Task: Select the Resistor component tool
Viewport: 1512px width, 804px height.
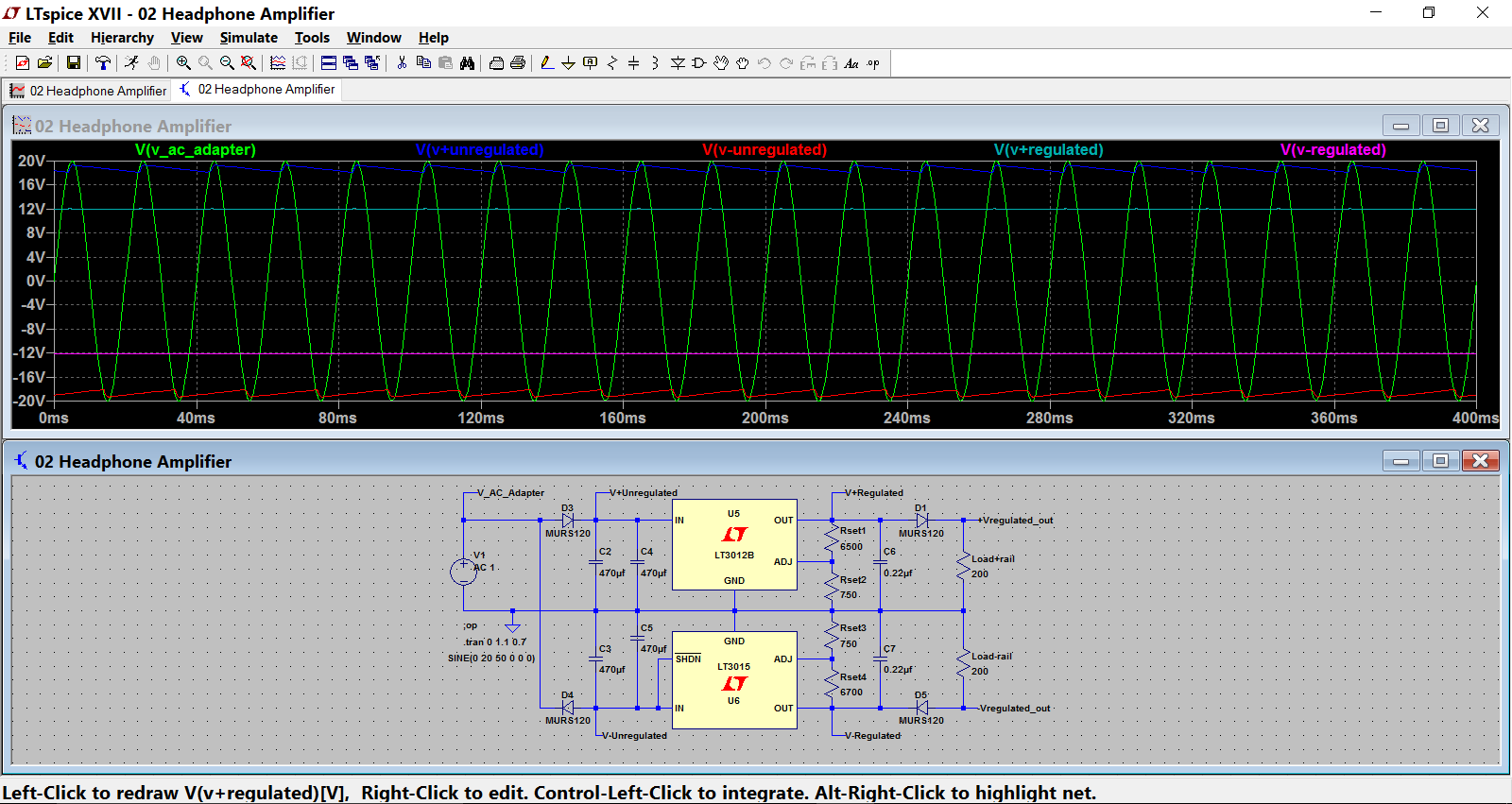Action: [x=612, y=63]
